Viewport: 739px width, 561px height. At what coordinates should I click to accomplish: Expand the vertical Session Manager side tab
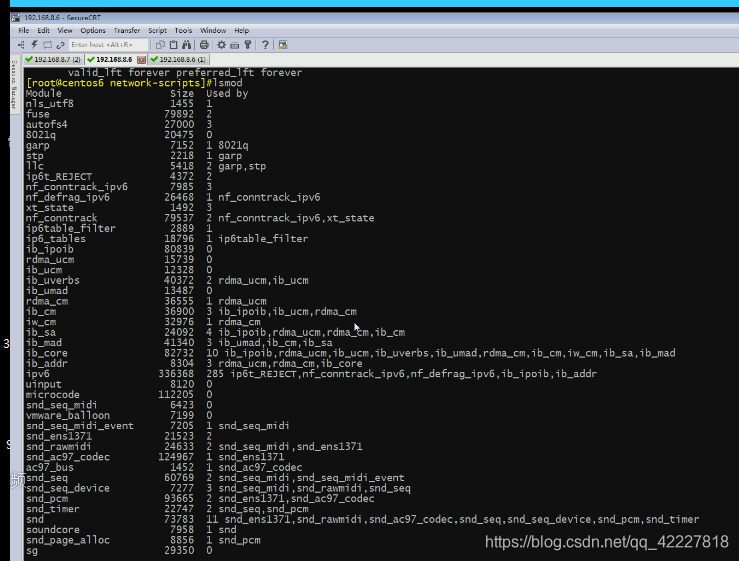tap(14, 85)
